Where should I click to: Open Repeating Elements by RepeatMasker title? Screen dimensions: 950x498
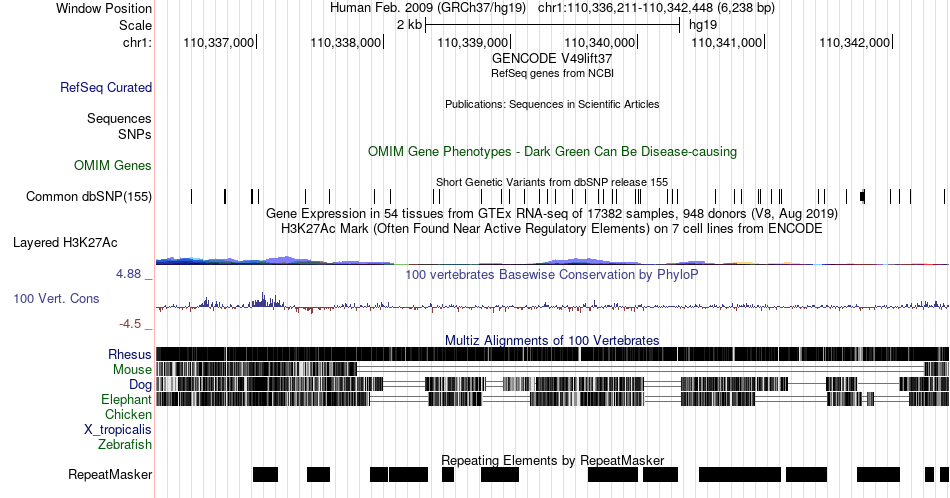553,460
